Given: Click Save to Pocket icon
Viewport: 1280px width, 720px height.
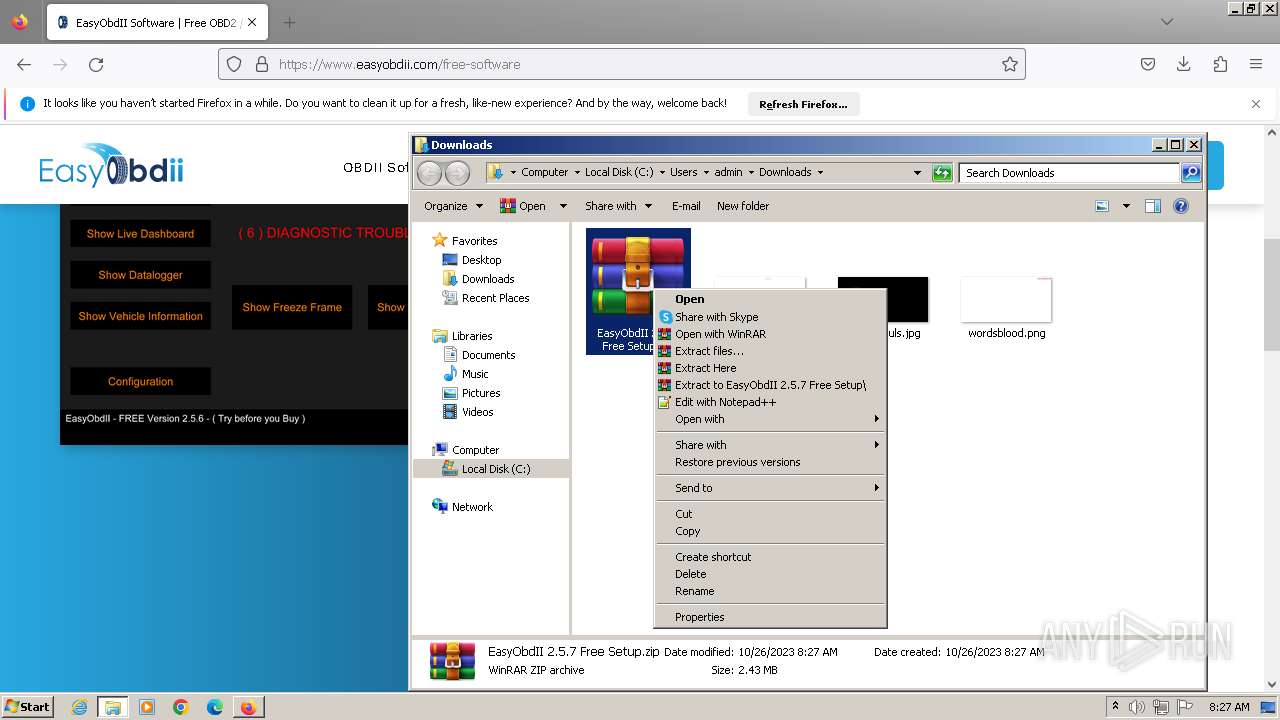Looking at the screenshot, I should [x=1148, y=64].
